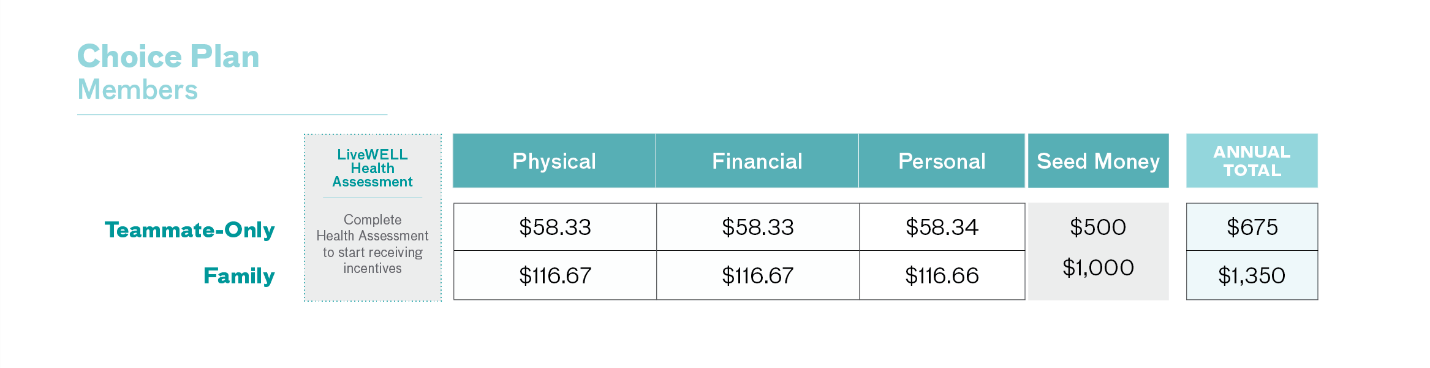The image size is (1430, 368).
Task: Select the Physical column header
Action: pos(554,161)
